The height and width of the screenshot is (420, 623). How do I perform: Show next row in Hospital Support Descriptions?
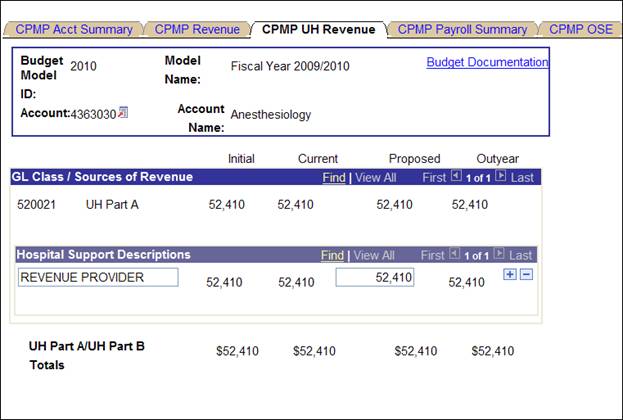click(x=500, y=255)
